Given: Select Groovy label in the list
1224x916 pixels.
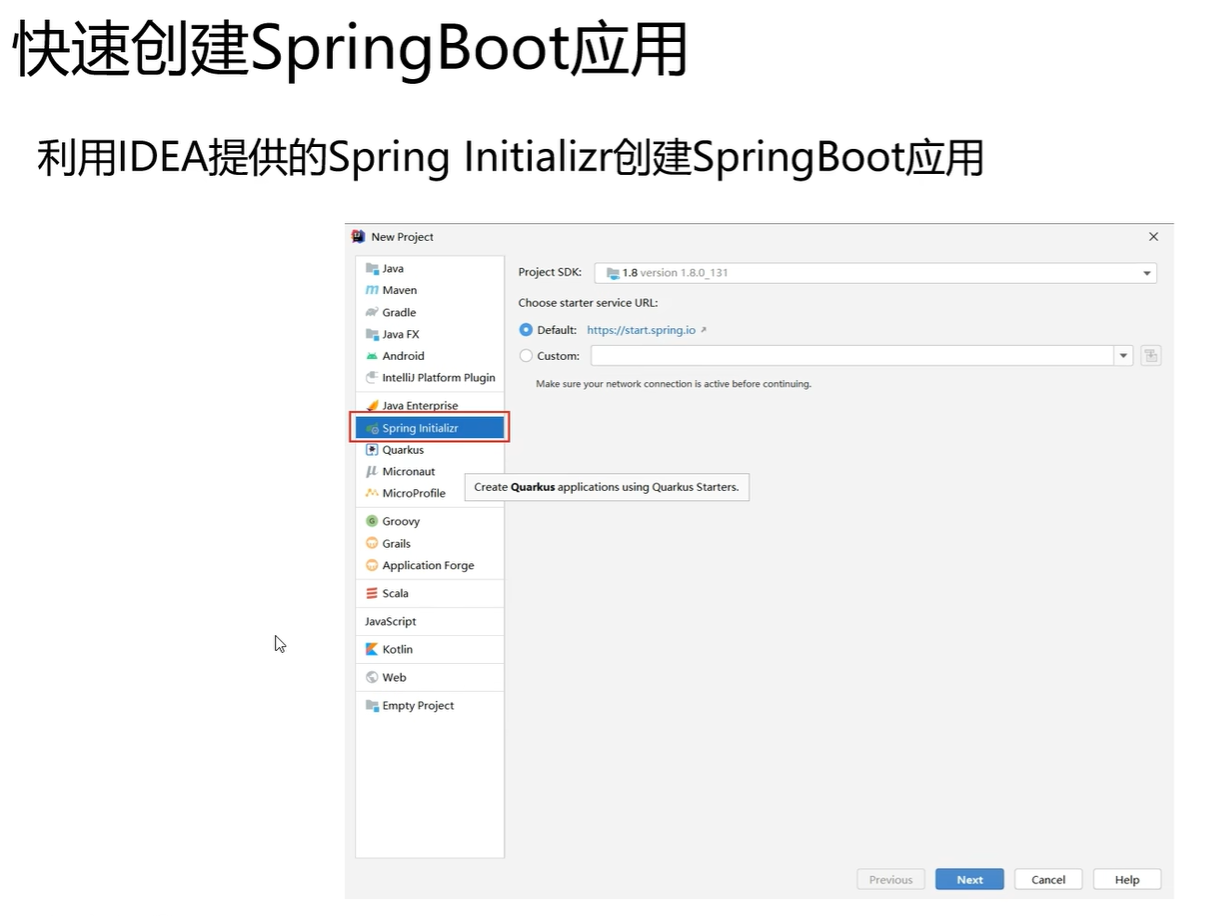Looking at the screenshot, I should pyautogui.click(x=401, y=521).
